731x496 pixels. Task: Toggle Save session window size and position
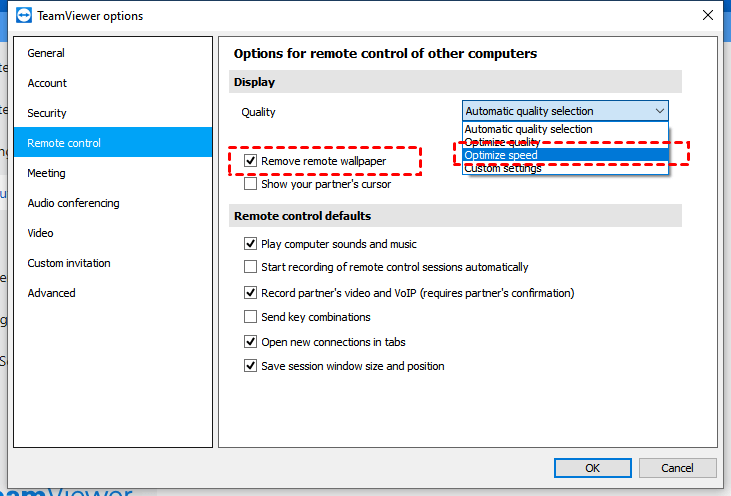click(251, 366)
